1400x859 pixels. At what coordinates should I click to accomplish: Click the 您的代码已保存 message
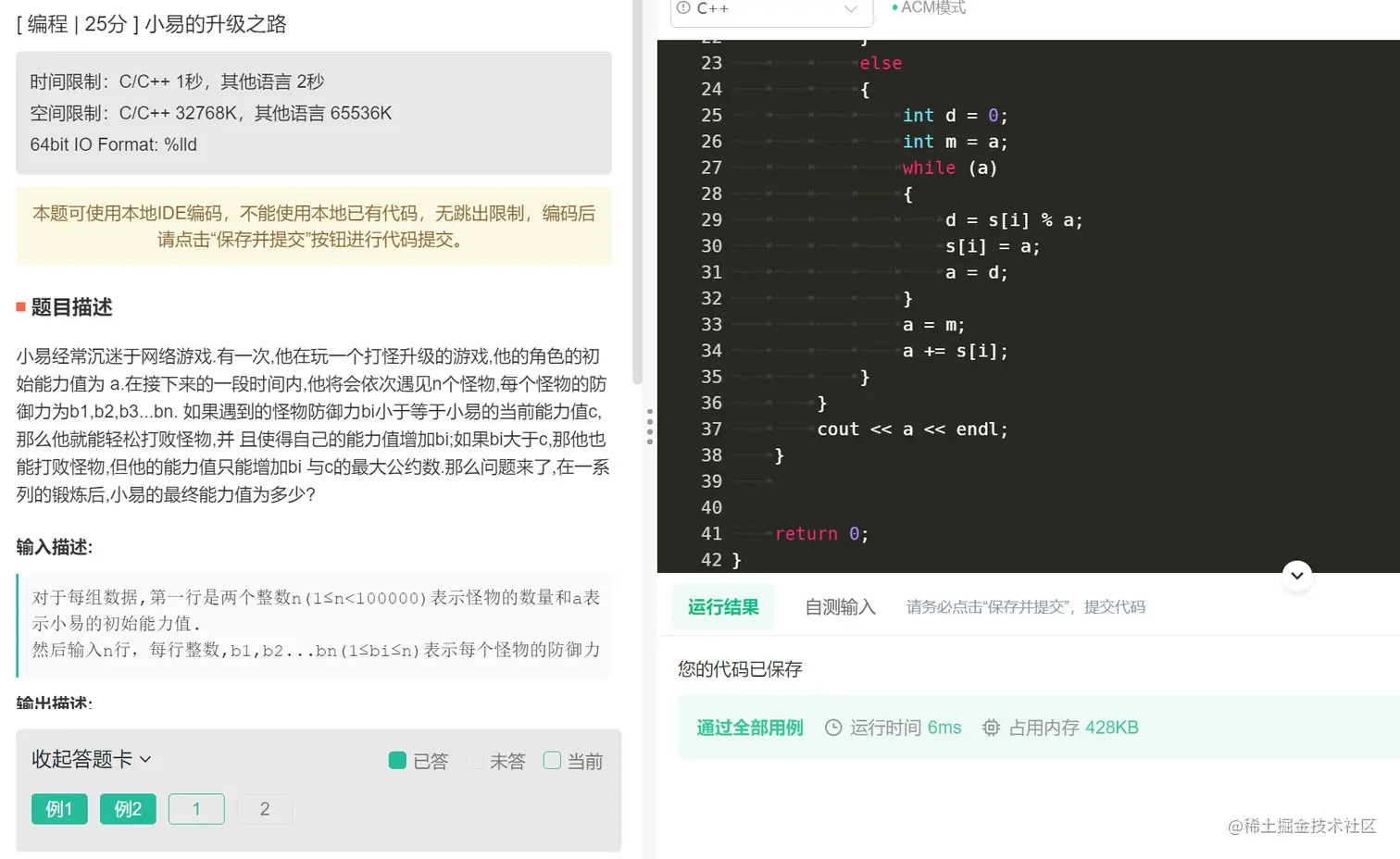tap(740, 669)
